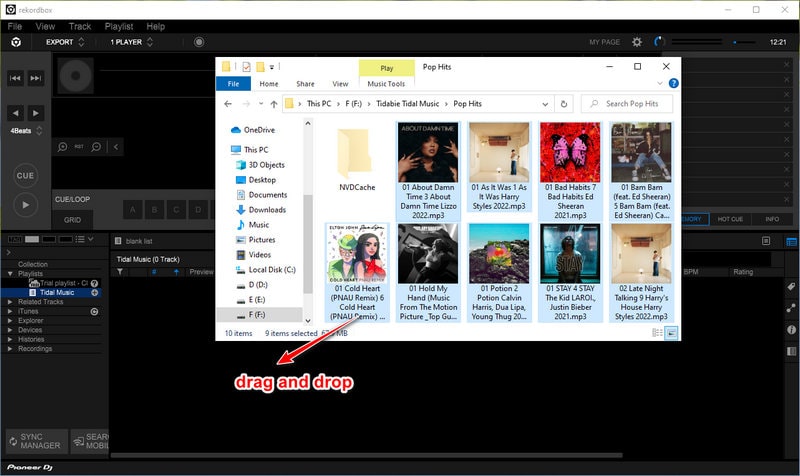Select Collection in the tree
Image resolution: width=800 pixels, height=476 pixels.
point(33,264)
